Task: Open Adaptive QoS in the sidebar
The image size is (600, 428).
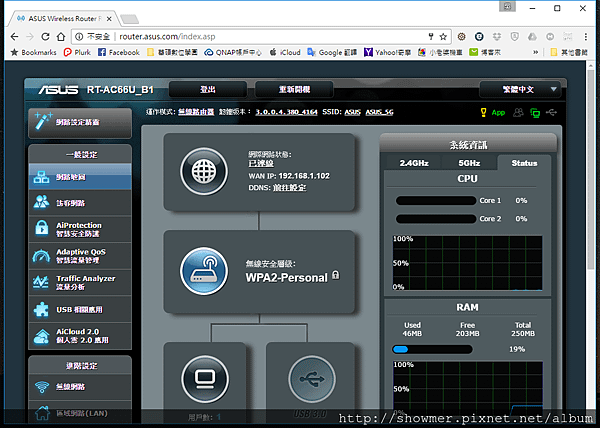Action: tap(80, 256)
